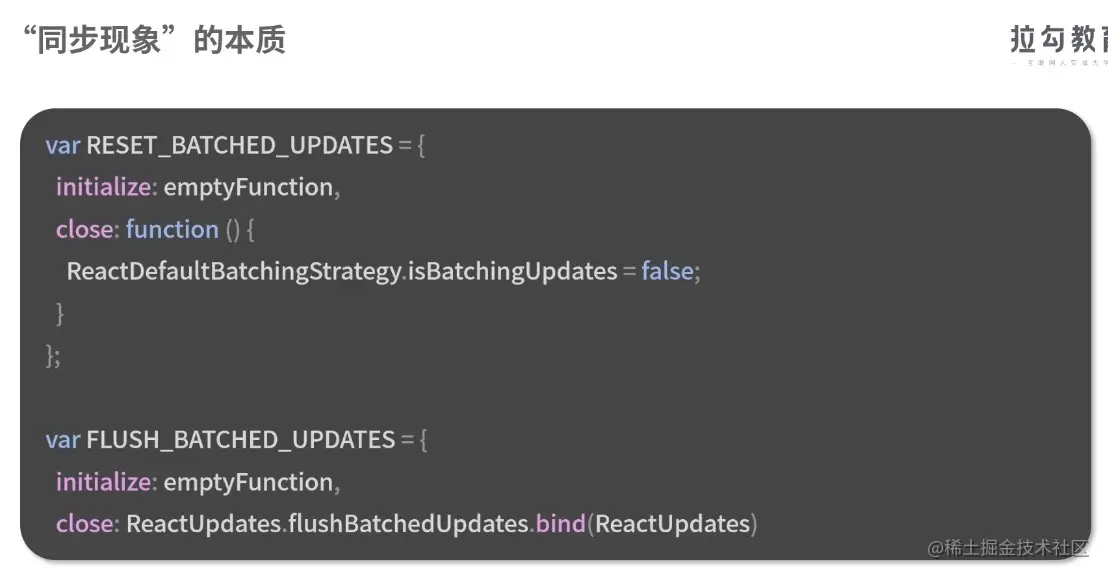The image size is (1108, 578).
Task: Click emptyFunction value in RESET_BATCHED_UPDATES block
Action: click(248, 187)
